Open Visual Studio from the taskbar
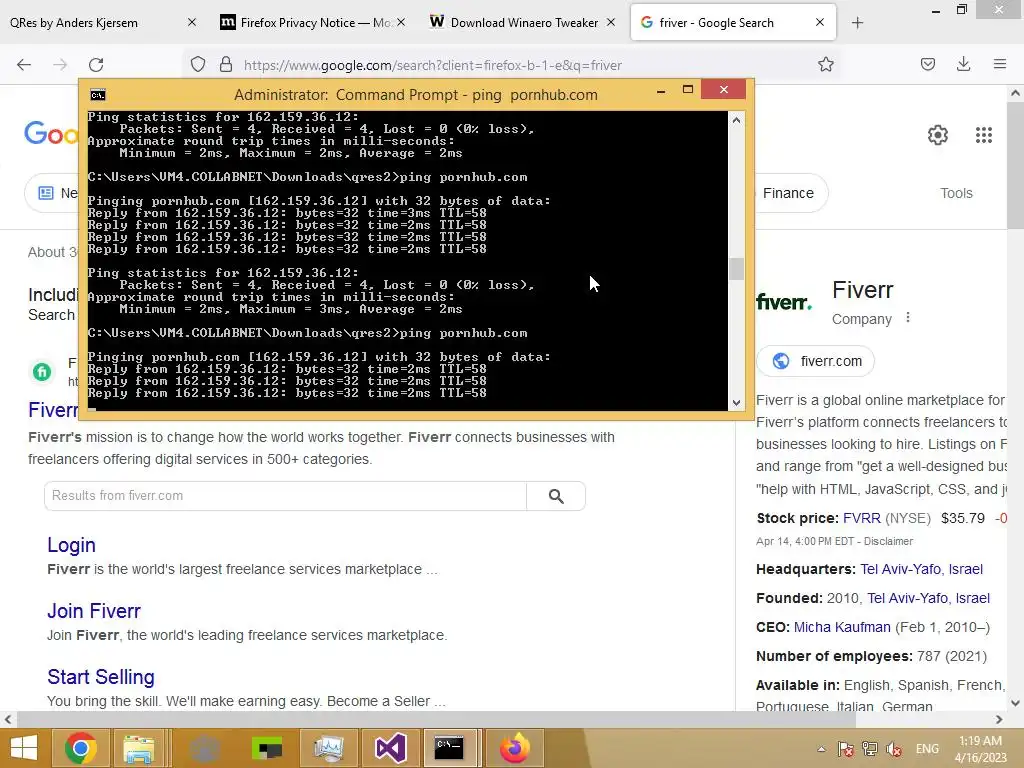 (391, 748)
